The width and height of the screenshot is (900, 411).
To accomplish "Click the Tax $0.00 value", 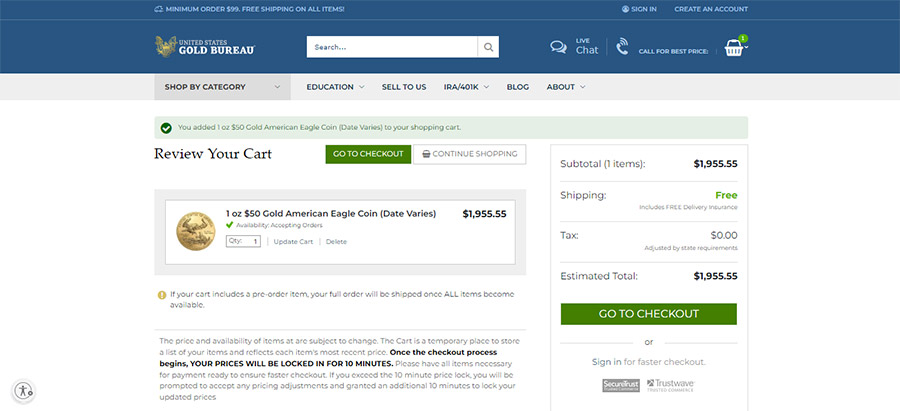I will pos(724,235).
